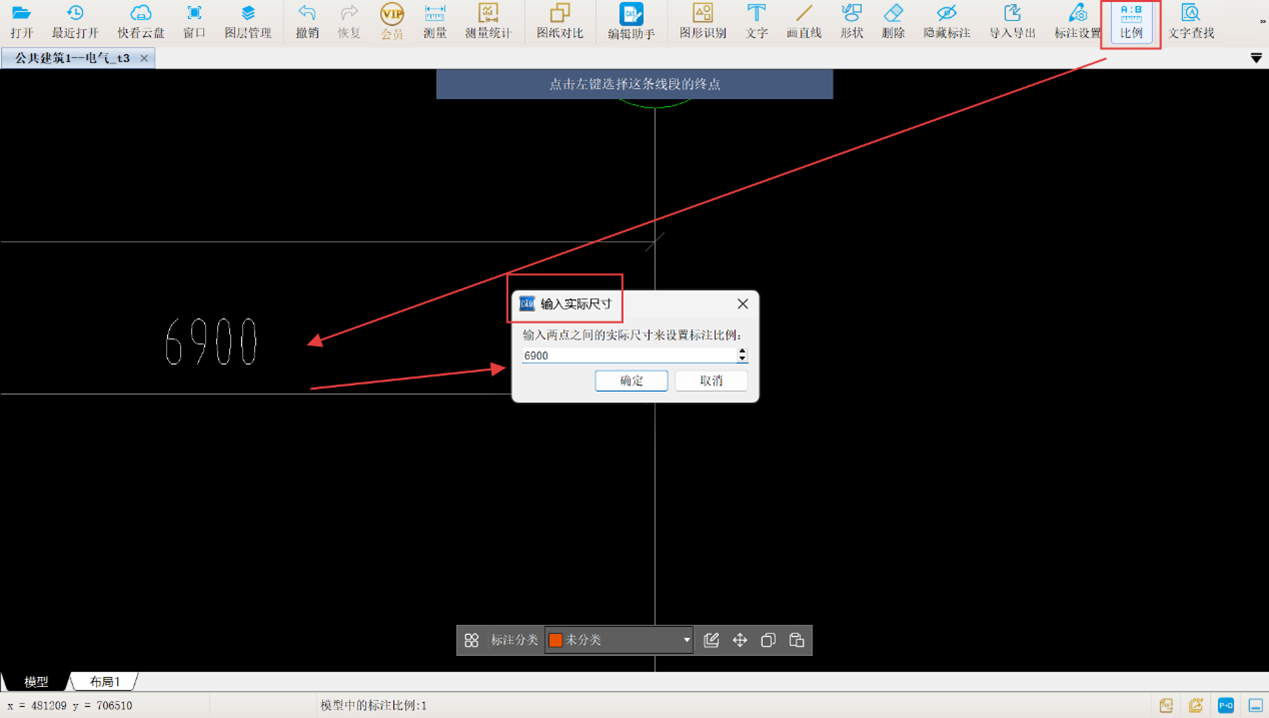The image size is (1269, 718).
Task: Open the 图纸对比 drawing compare tool
Action: click(559, 21)
